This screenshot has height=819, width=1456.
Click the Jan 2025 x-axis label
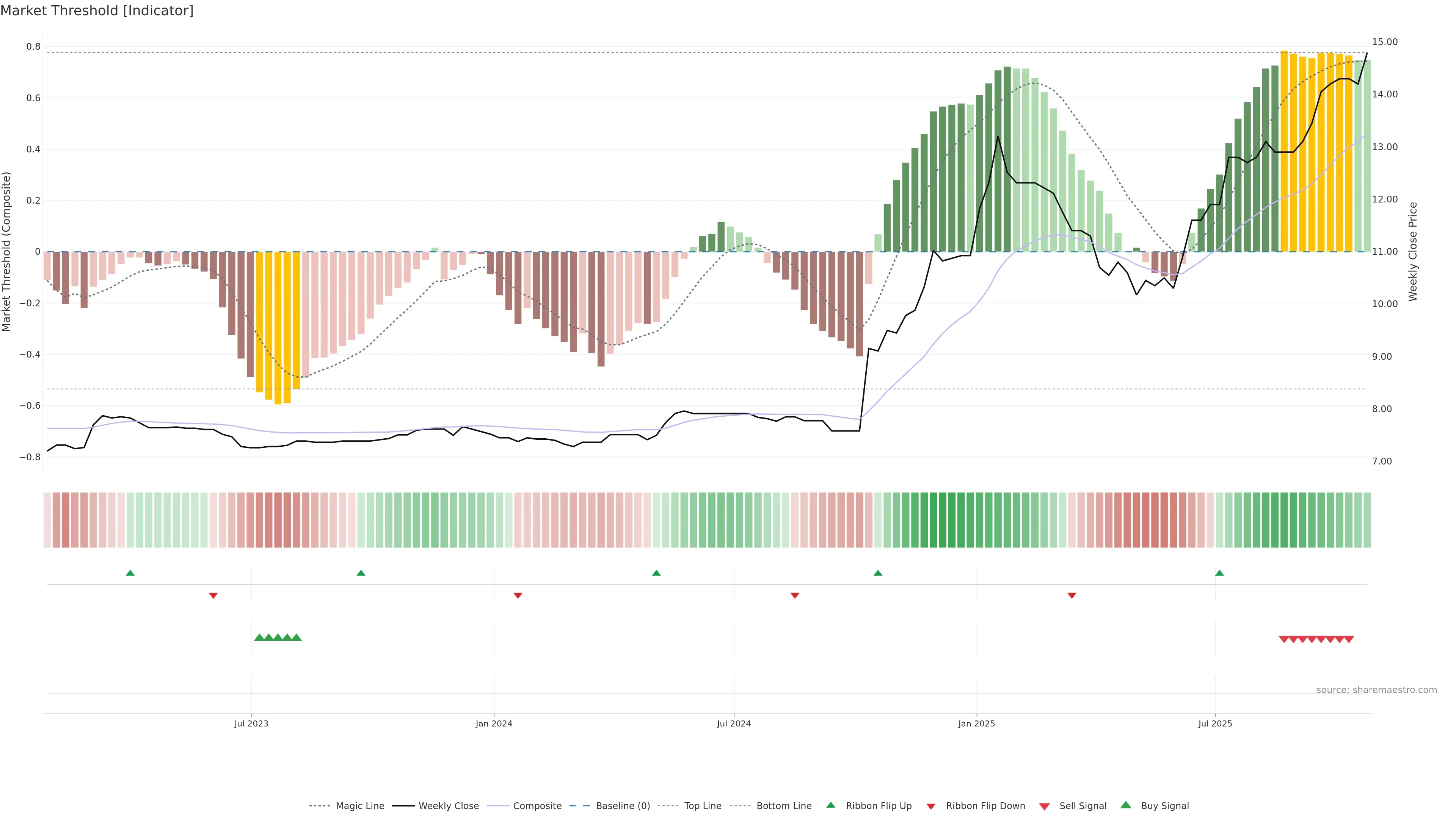(x=976, y=723)
